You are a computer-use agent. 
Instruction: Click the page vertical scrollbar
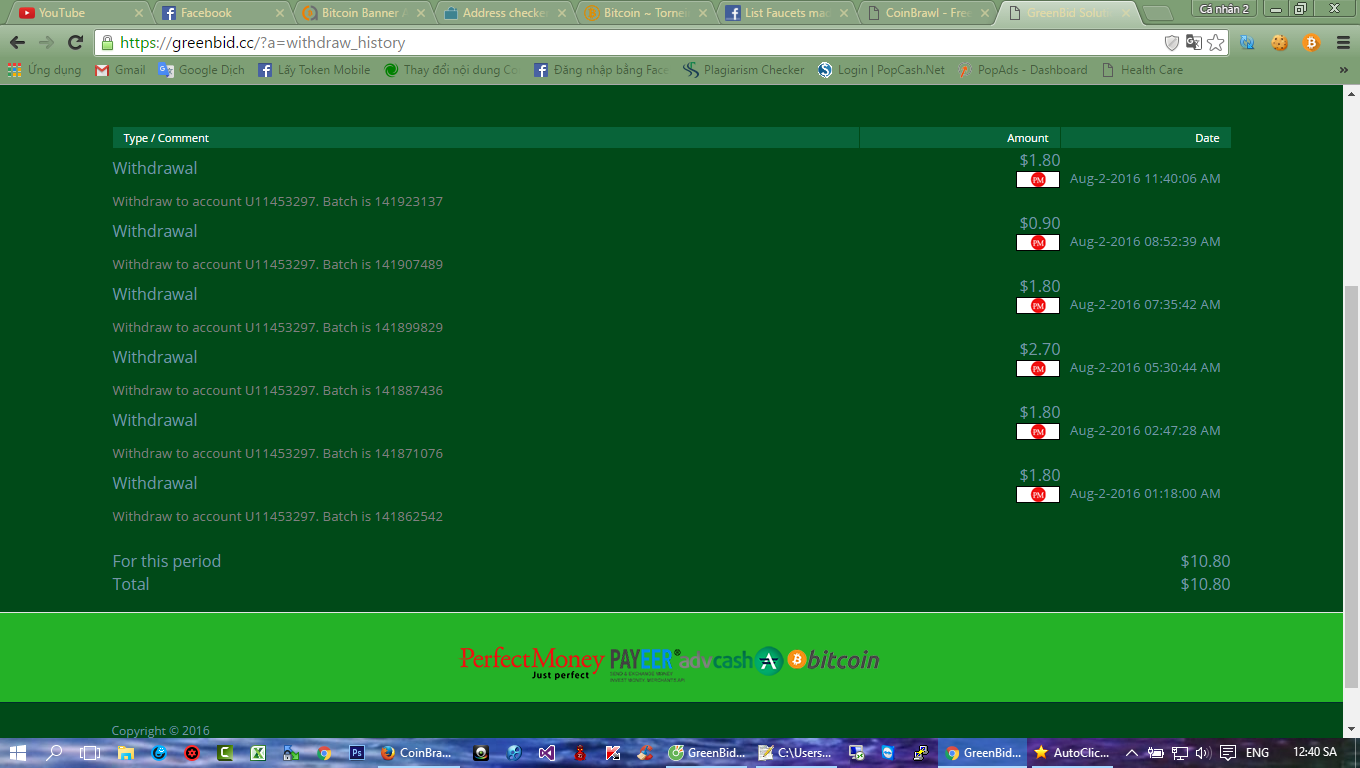(1351, 487)
